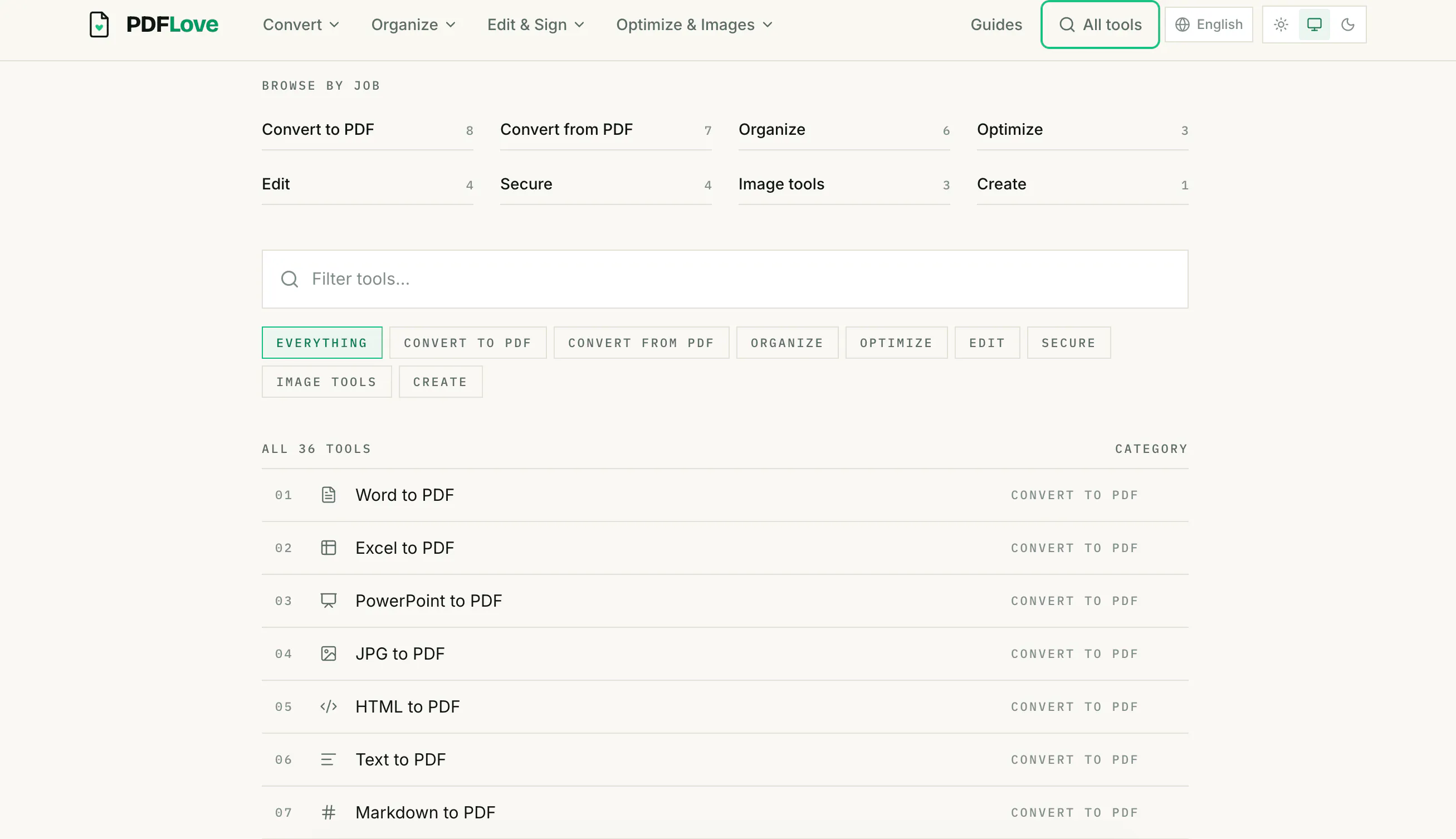The image size is (1456, 839).
Task: Click the PDFLove document-heart logo icon
Action: click(99, 25)
